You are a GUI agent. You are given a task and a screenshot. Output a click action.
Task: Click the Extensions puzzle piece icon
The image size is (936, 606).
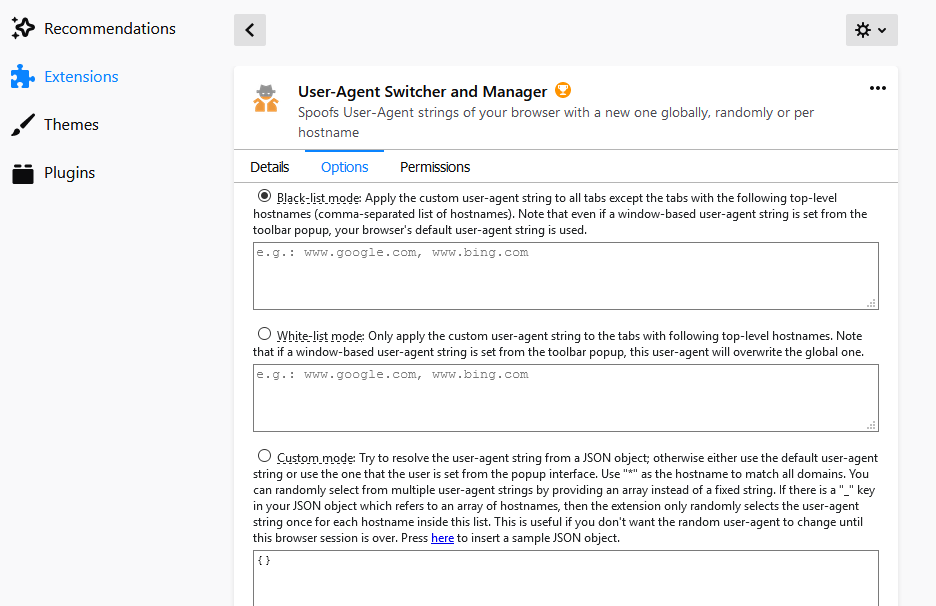23,77
